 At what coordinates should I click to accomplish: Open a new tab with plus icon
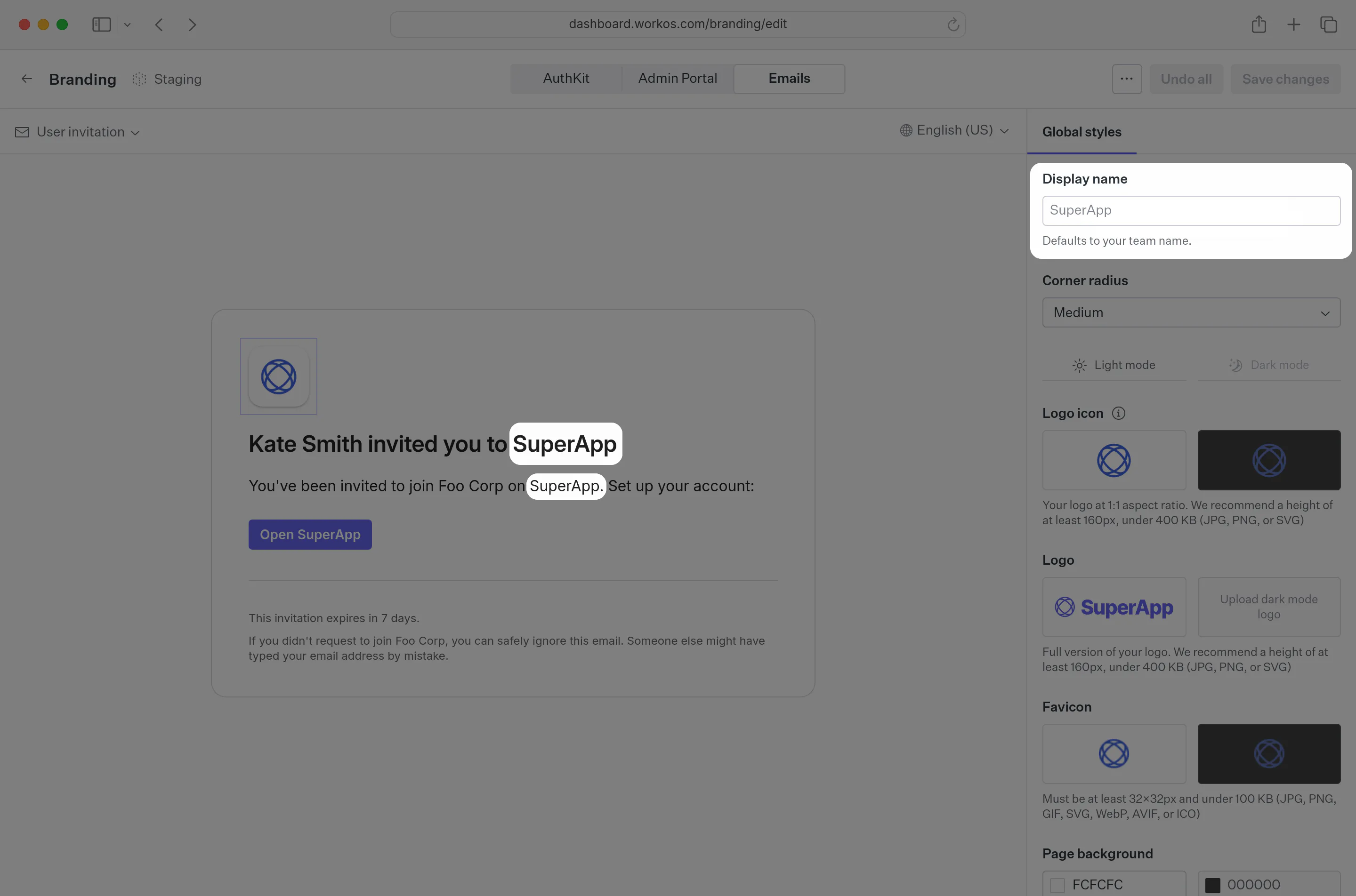(1294, 24)
